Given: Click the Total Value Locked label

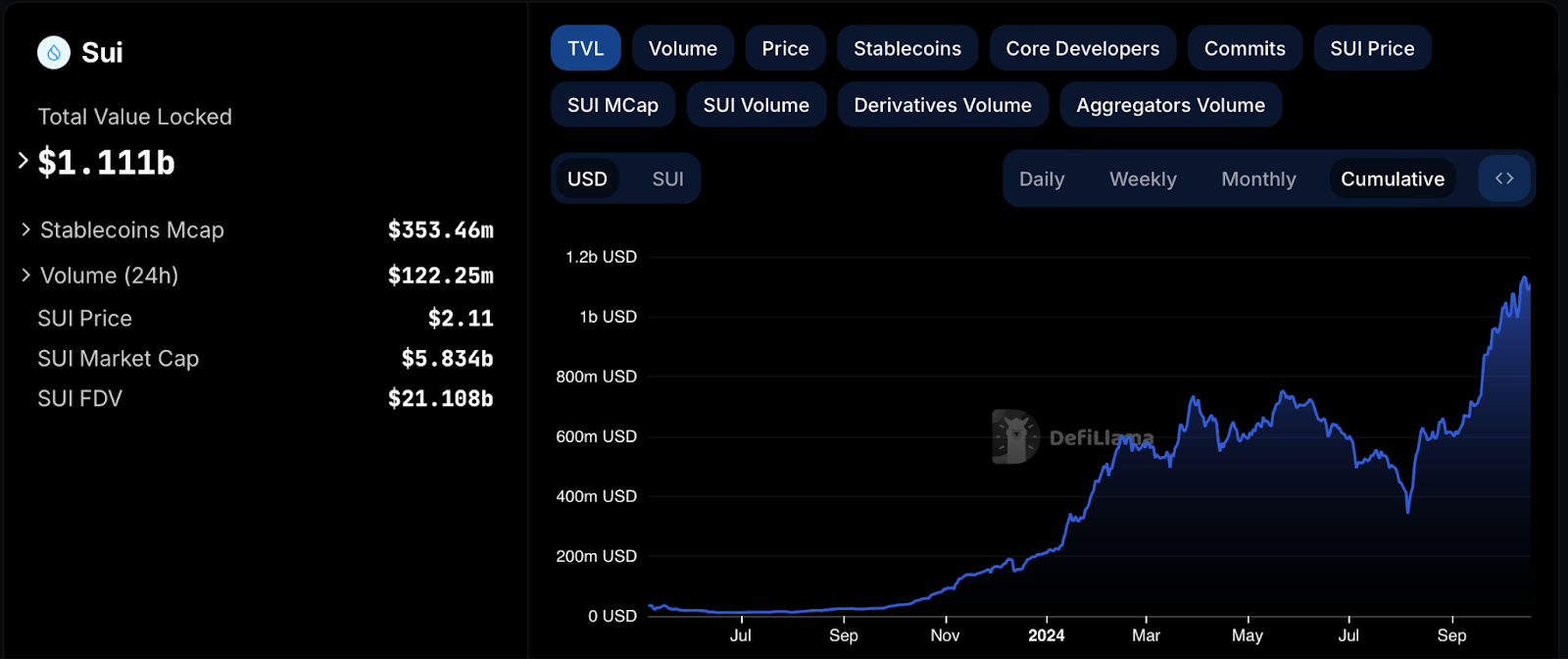Looking at the screenshot, I should (x=135, y=117).
